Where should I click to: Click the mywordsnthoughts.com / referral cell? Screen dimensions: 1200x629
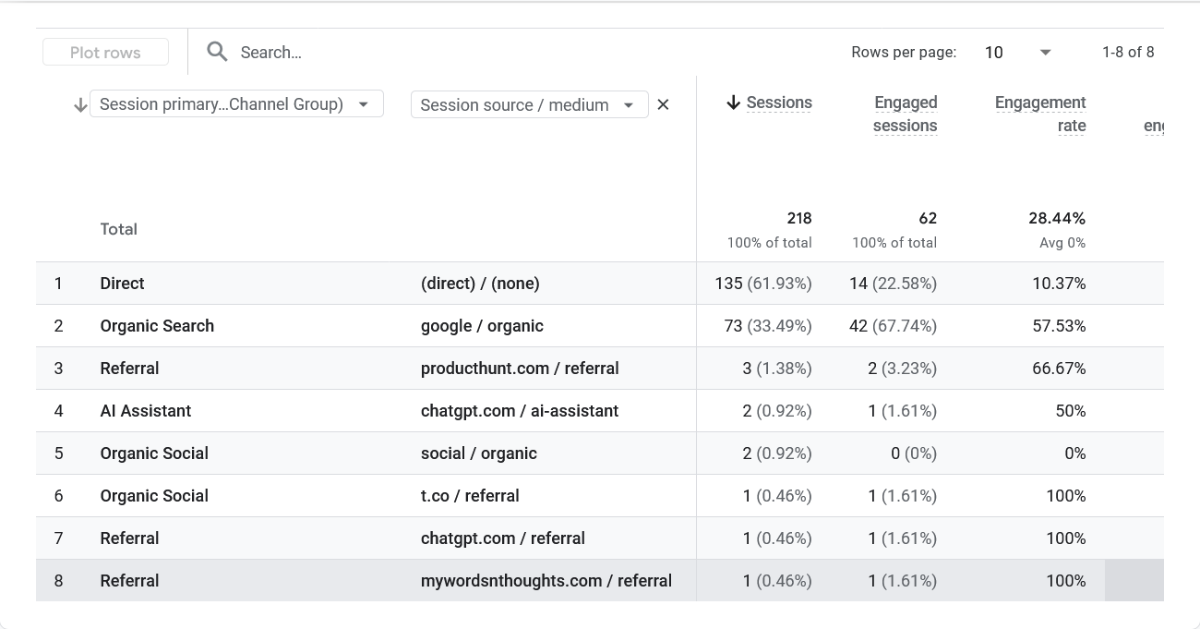[x=546, y=581]
